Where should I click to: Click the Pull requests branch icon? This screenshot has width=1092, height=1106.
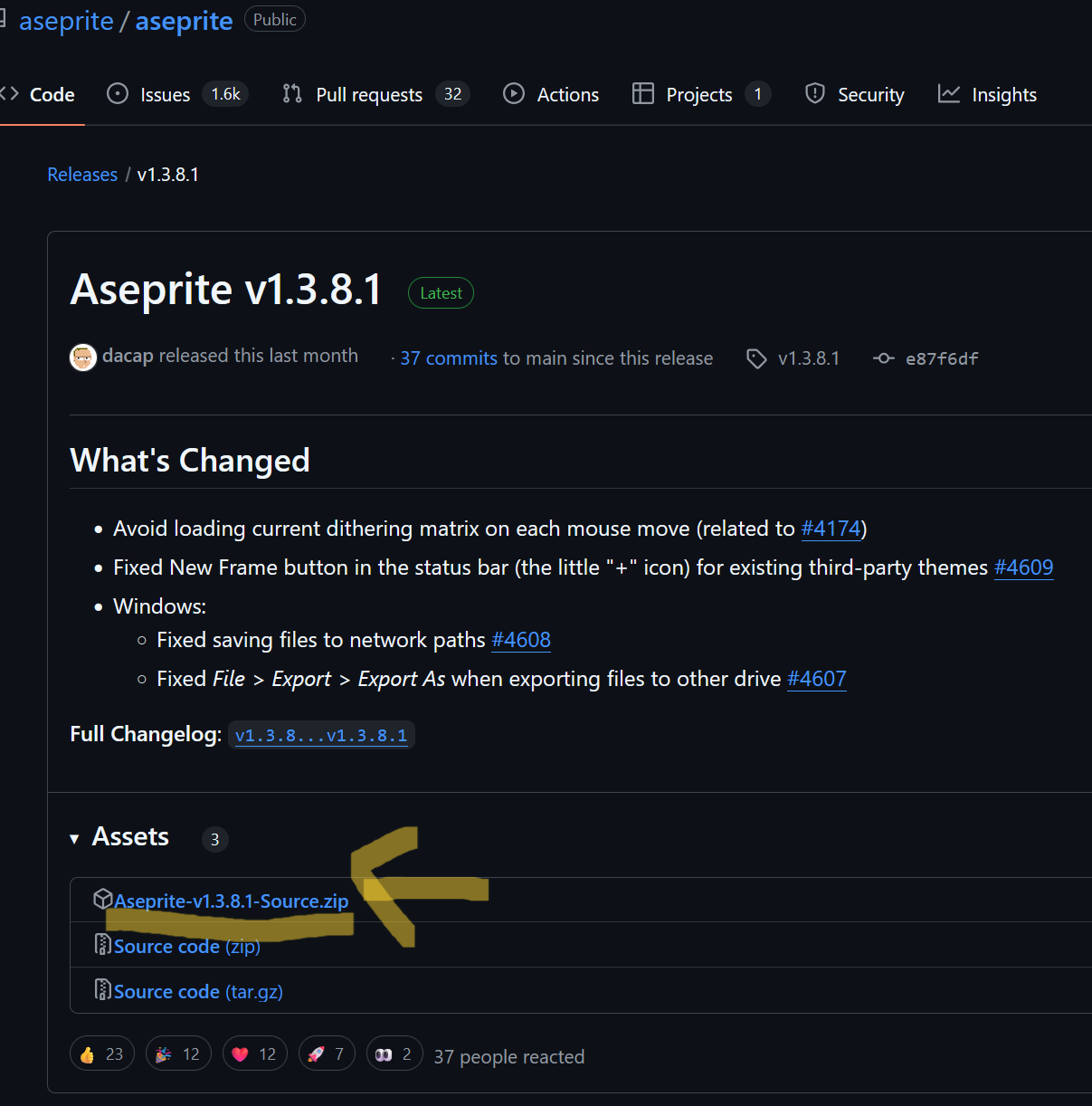[x=292, y=93]
